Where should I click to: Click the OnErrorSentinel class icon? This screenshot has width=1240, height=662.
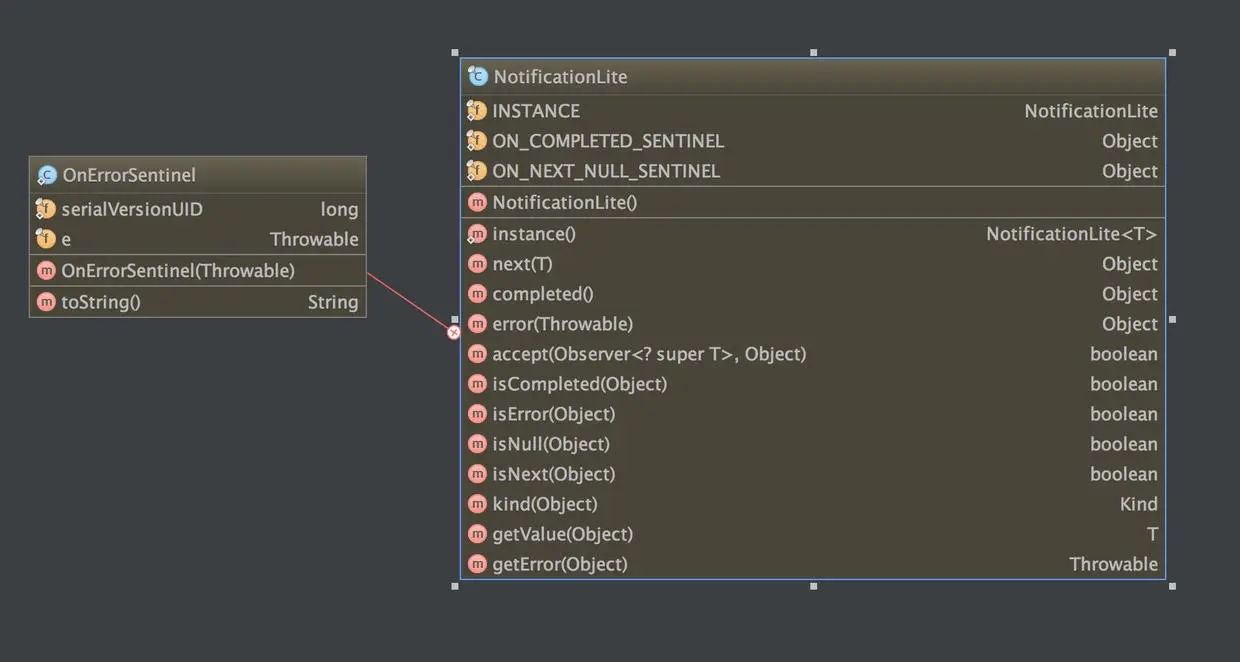pyautogui.click(x=46, y=175)
